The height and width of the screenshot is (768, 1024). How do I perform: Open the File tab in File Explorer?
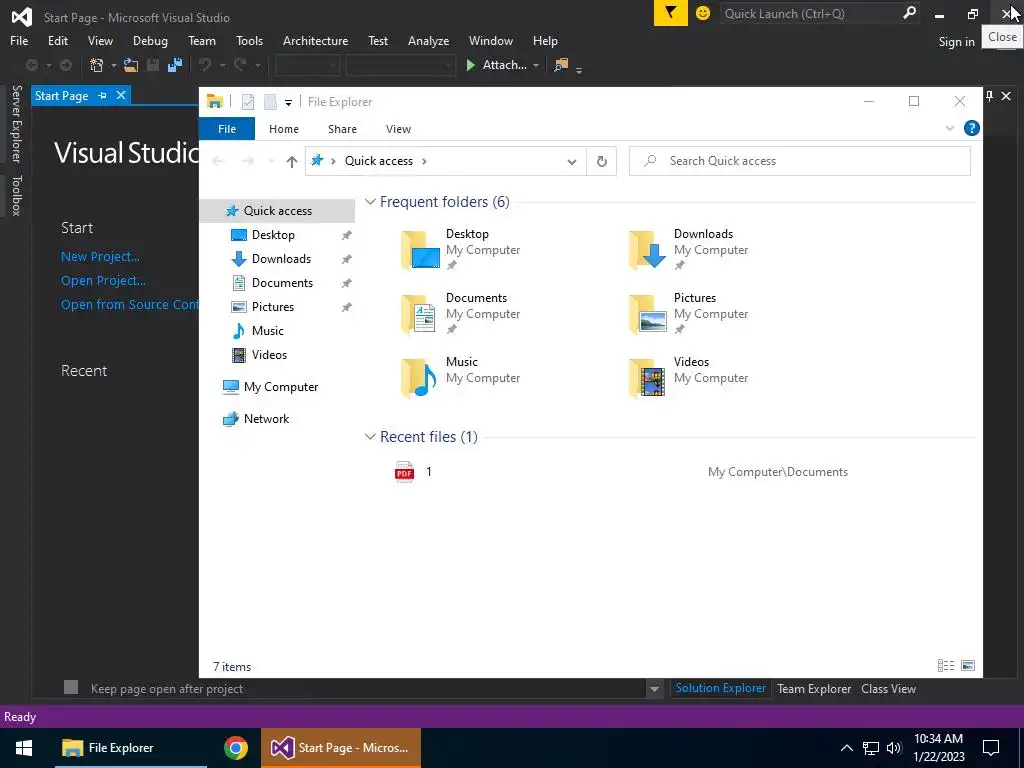coord(227,129)
